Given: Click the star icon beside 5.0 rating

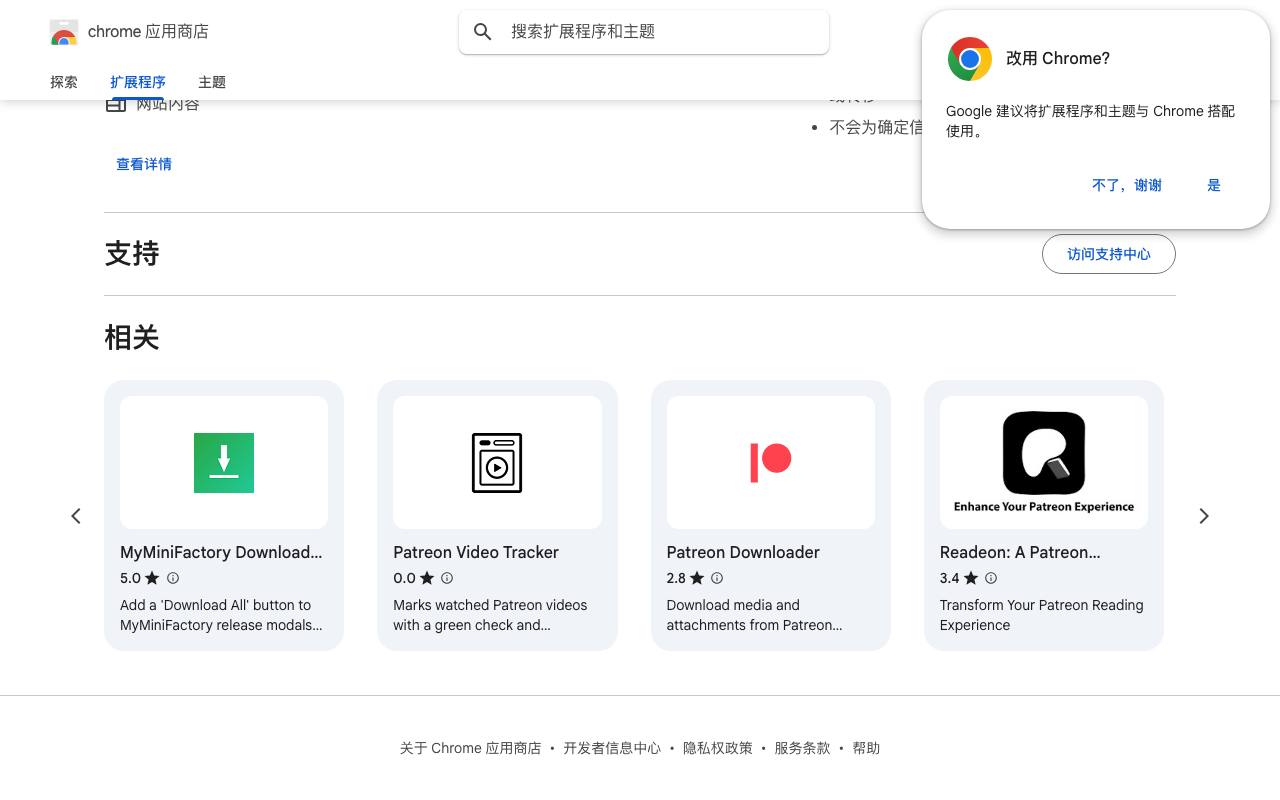Looking at the screenshot, I should [152, 578].
